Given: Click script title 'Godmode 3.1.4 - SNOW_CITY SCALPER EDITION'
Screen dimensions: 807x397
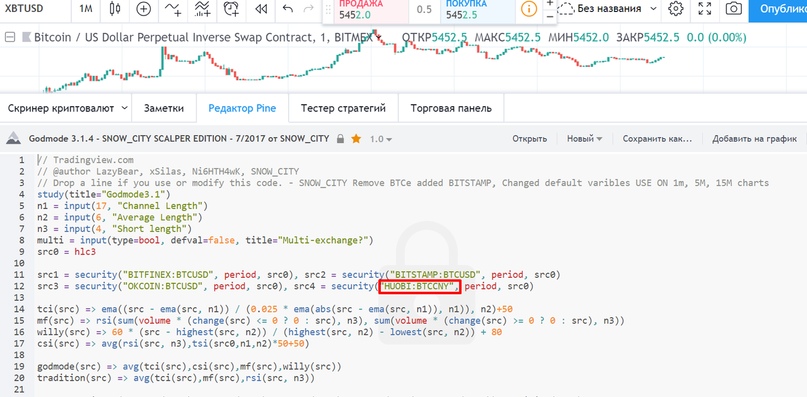Looking at the screenshot, I should click(x=179, y=139).
